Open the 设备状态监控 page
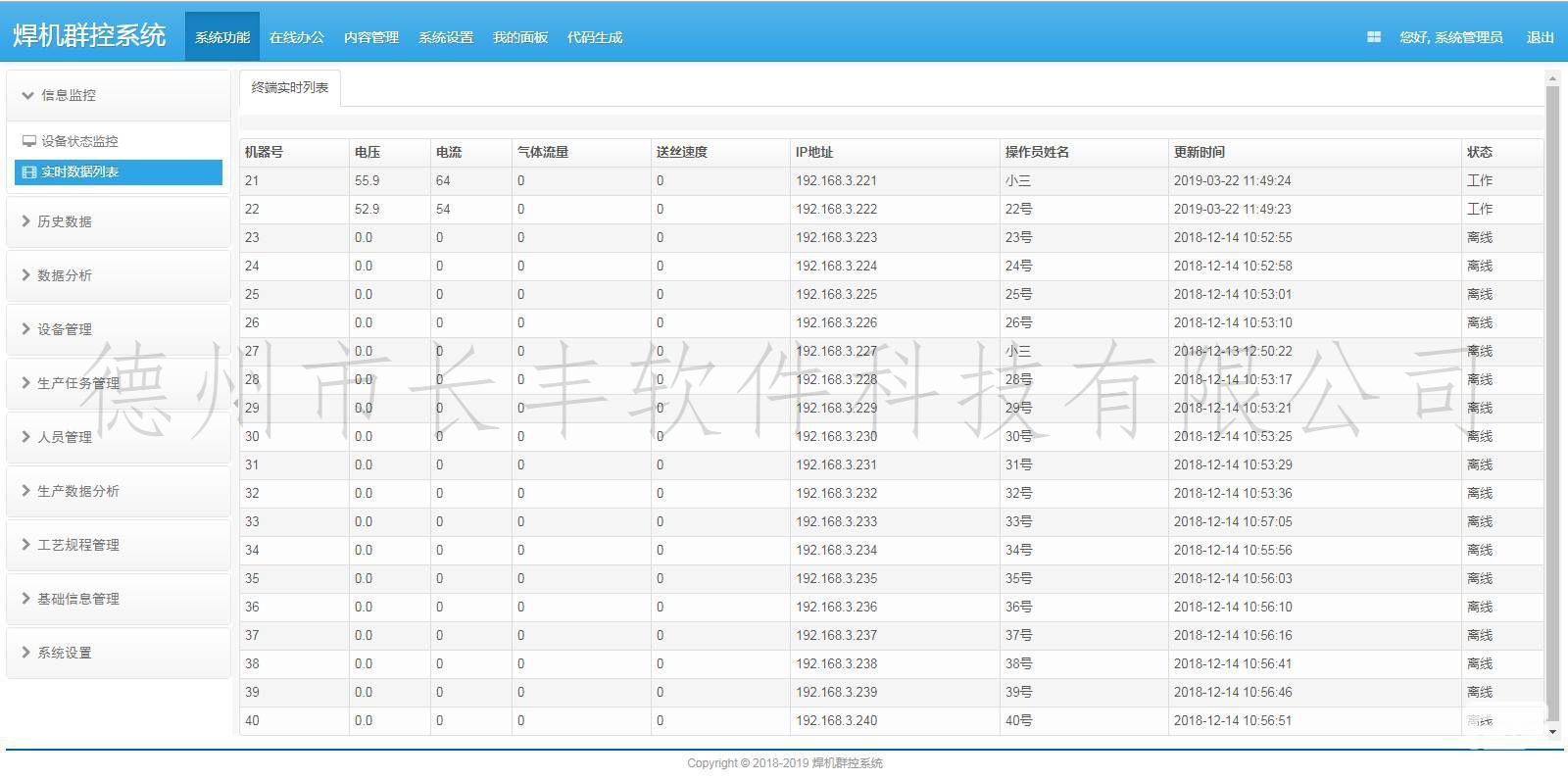The image size is (1568, 780). click(79, 141)
